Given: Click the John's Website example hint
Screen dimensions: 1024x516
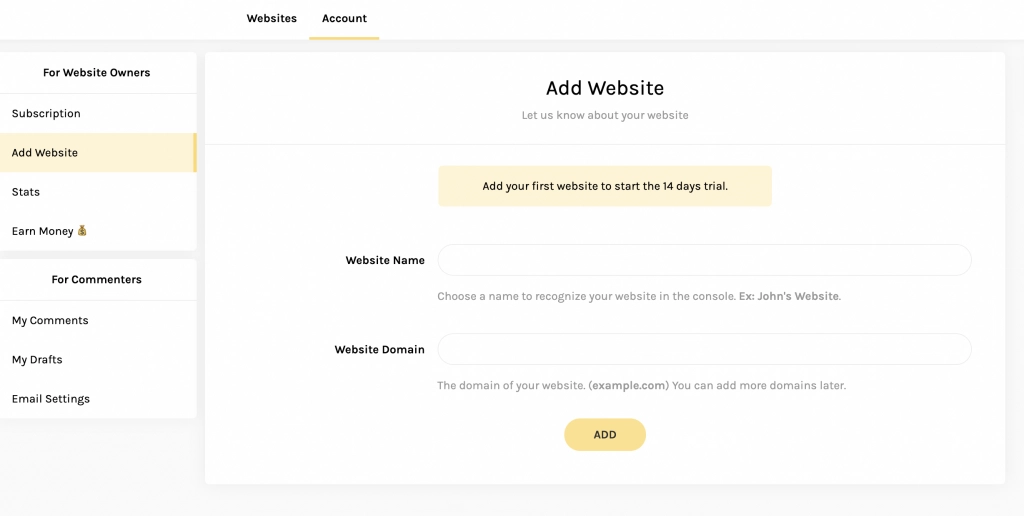Looking at the screenshot, I should tap(789, 296).
